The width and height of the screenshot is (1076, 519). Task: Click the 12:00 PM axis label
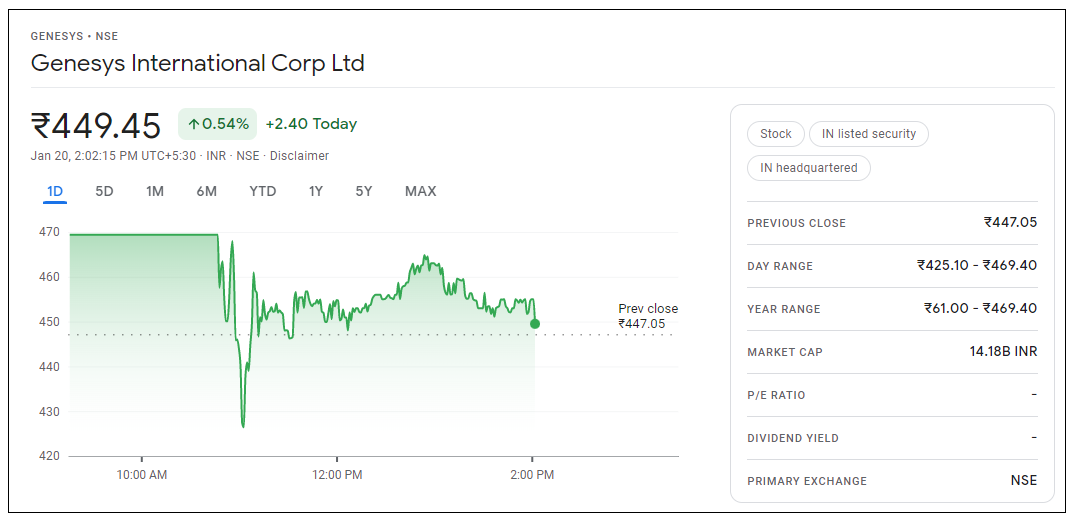(x=336, y=474)
